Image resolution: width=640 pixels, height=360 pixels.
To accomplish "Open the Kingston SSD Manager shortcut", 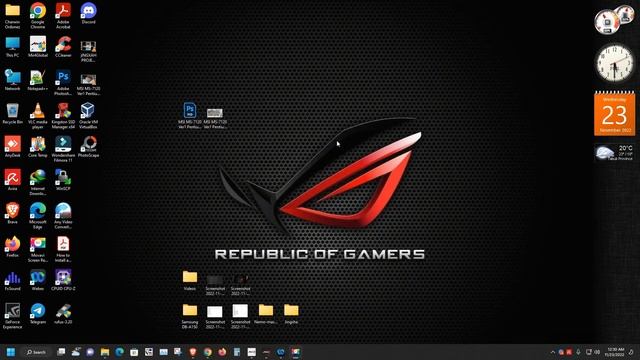I will point(63,116).
